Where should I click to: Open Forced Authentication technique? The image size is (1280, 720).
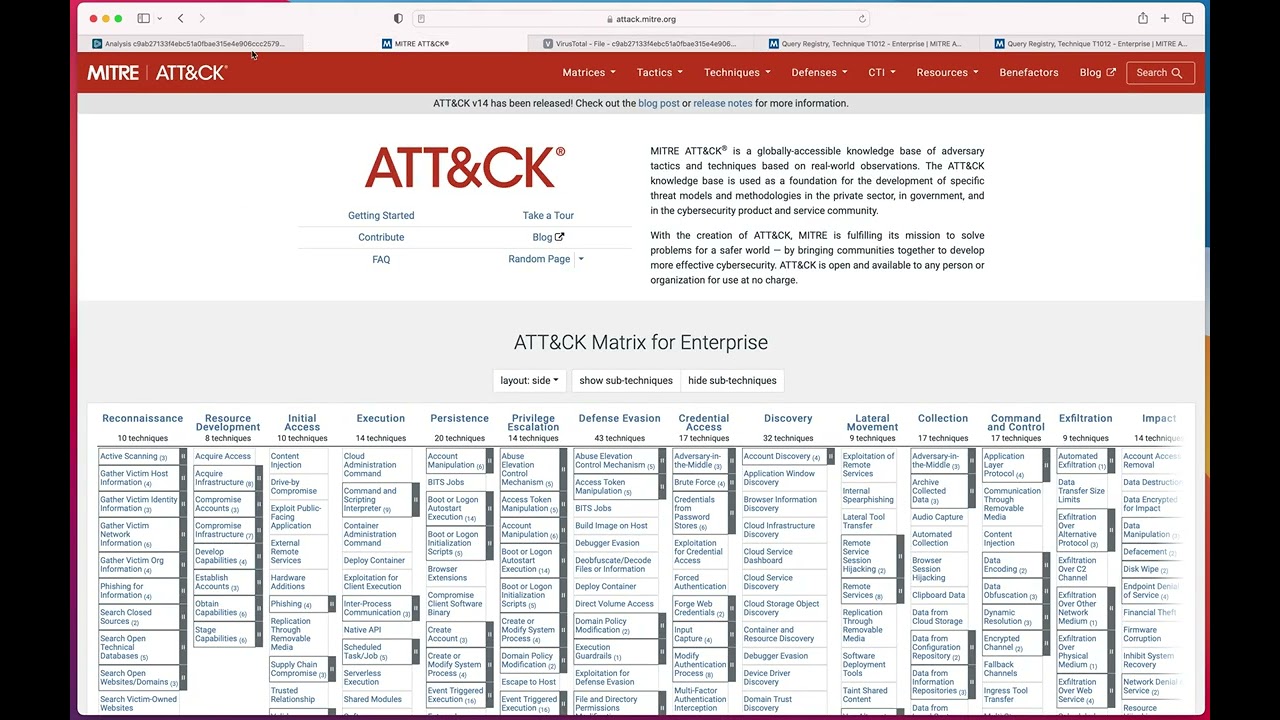point(700,582)
